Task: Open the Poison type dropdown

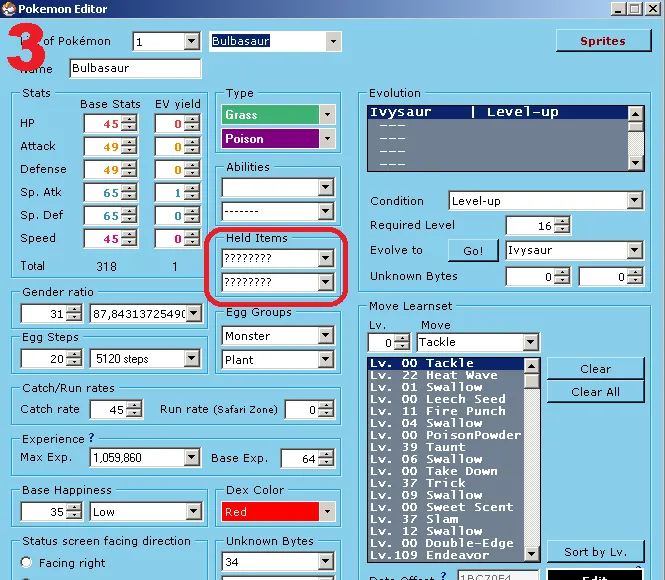Action: click(x=327, y=139)
